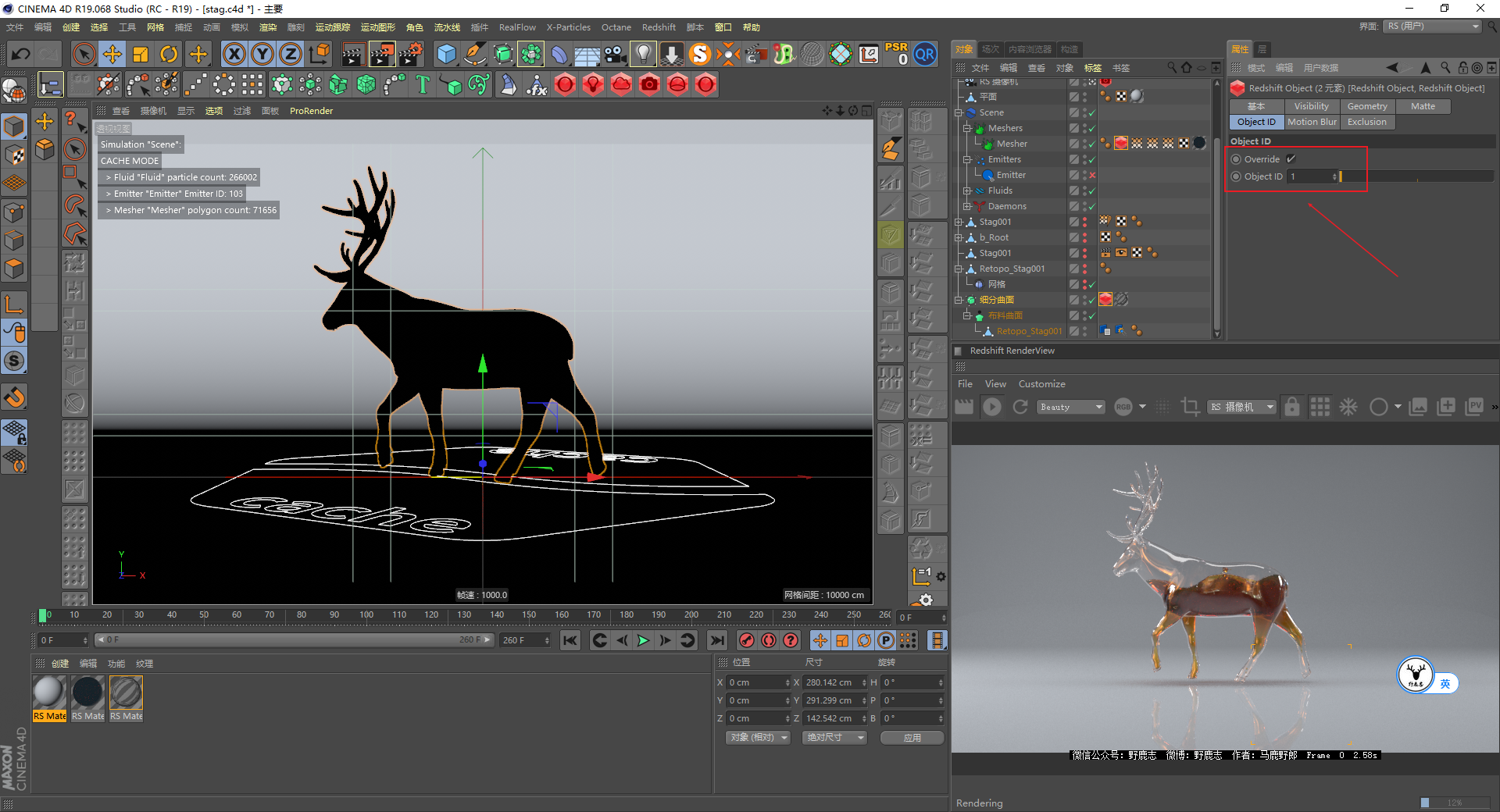Open the RS camera dropdown in RenderView
This screenshot has width=1500, height=812.
point(1241,407)
